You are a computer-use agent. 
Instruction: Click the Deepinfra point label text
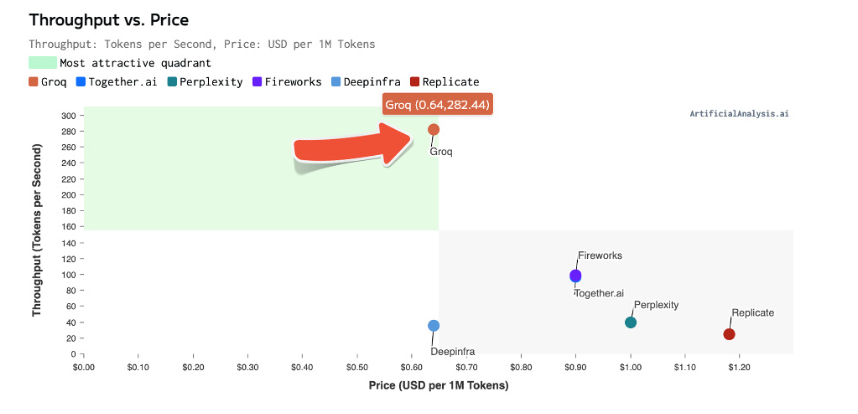[x=452, y=351]
